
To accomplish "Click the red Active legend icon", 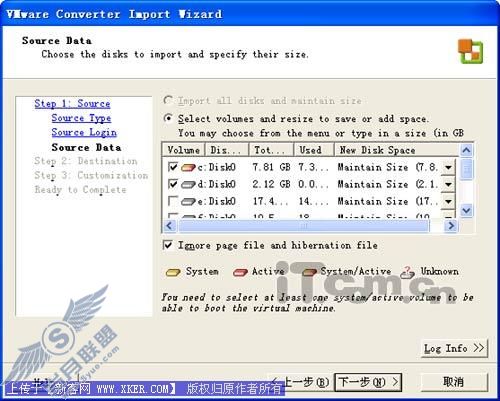I will coord(240,272).
